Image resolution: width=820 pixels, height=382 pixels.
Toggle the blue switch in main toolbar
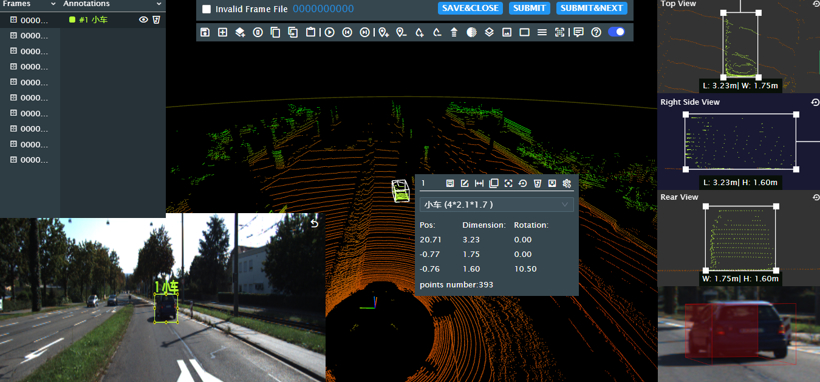pyautogui.click(x=617, y=32)
